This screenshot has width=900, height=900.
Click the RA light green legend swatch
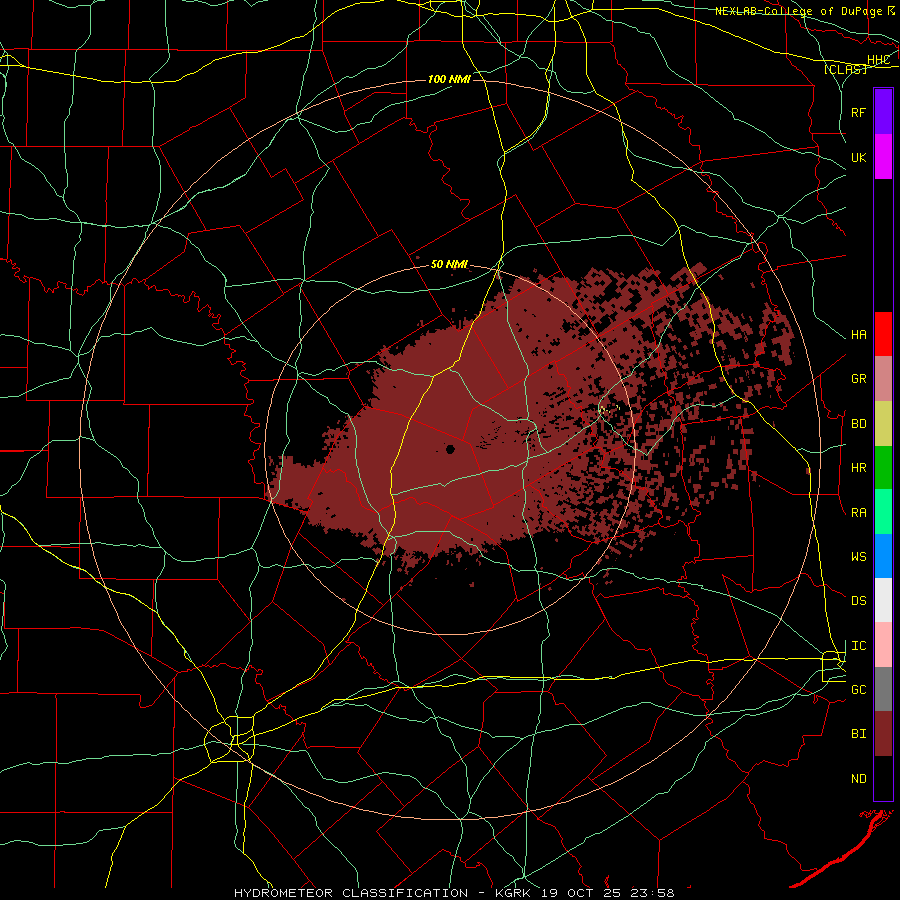tap(883, 512)
